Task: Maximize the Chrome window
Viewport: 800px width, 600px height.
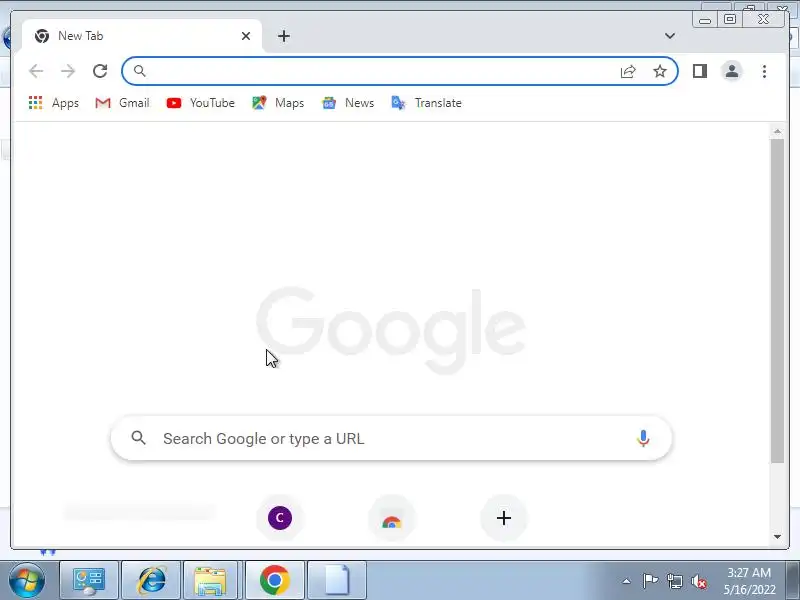Action: 730,19
